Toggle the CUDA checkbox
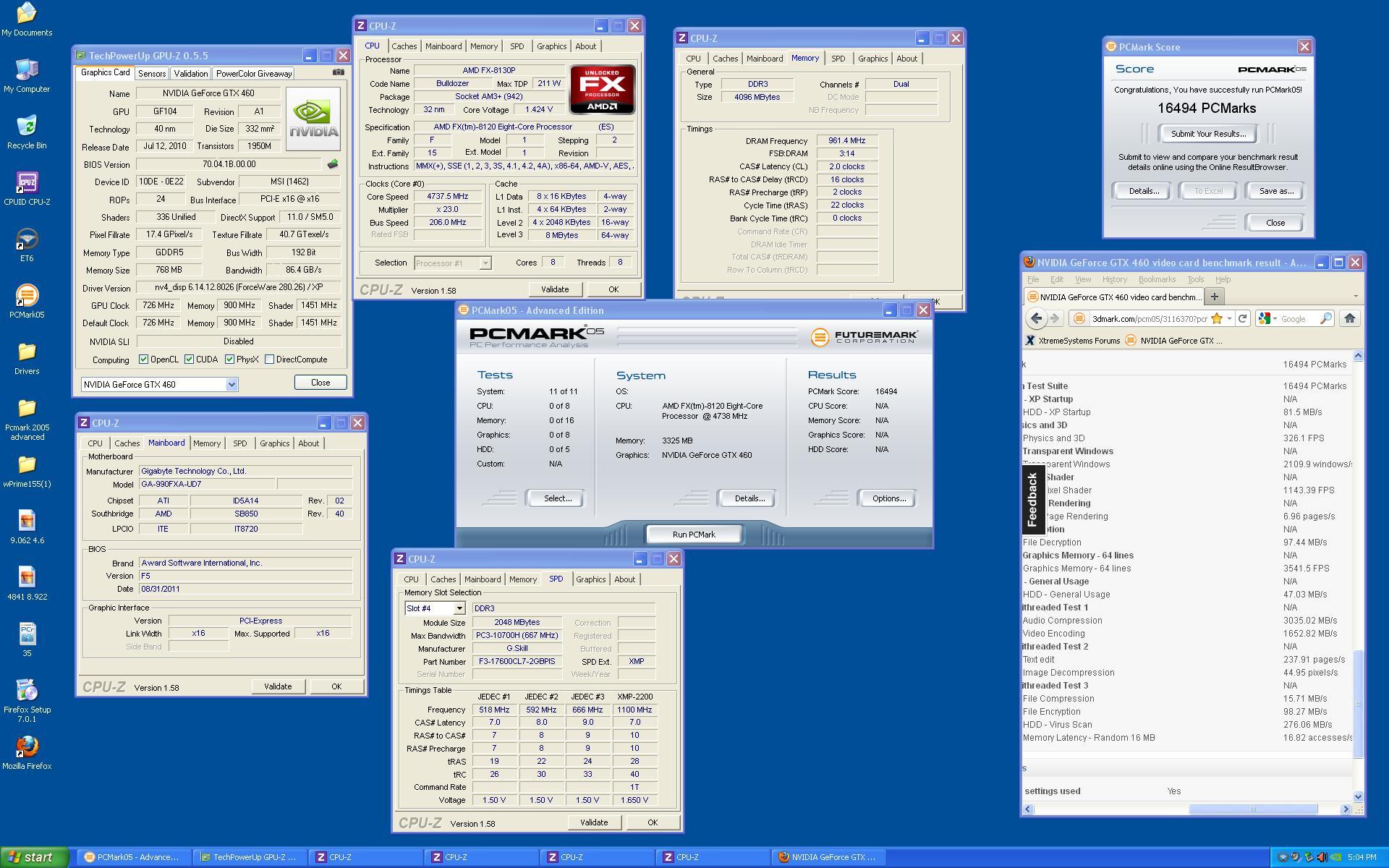The width and height of the screenshot is (1389, 868). click(x=189, y=359)
